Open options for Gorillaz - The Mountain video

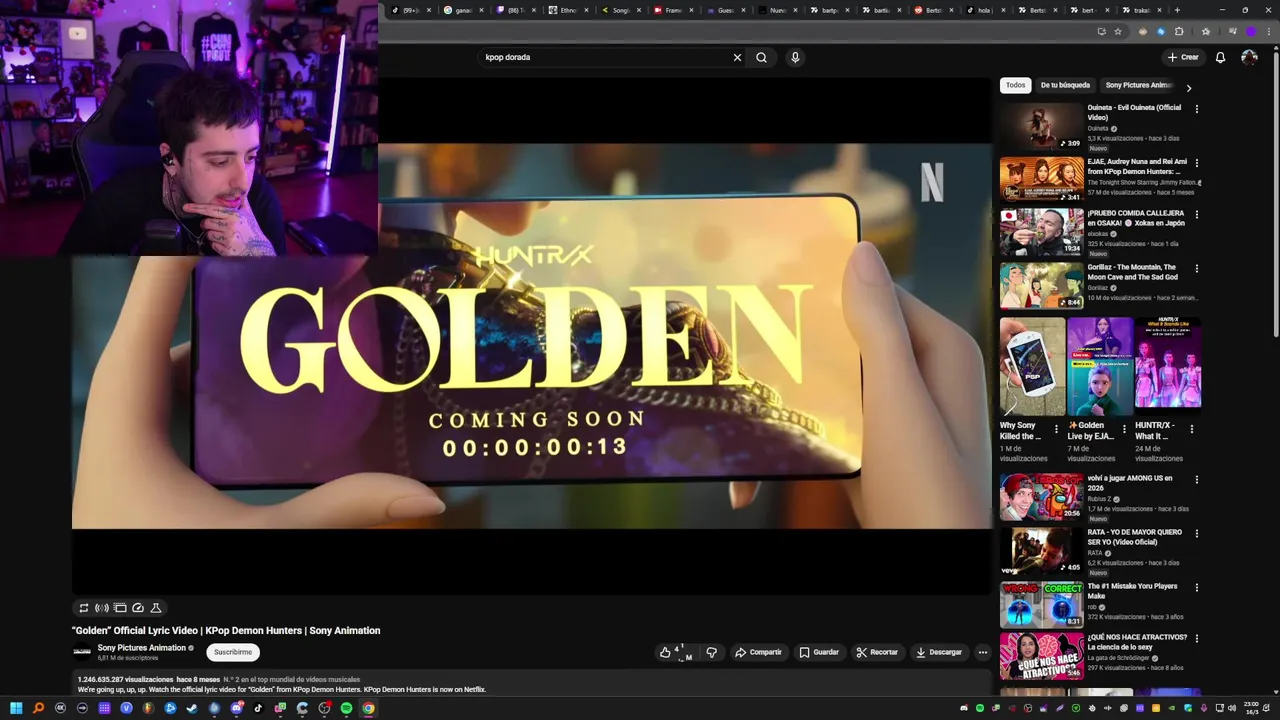1197,268
